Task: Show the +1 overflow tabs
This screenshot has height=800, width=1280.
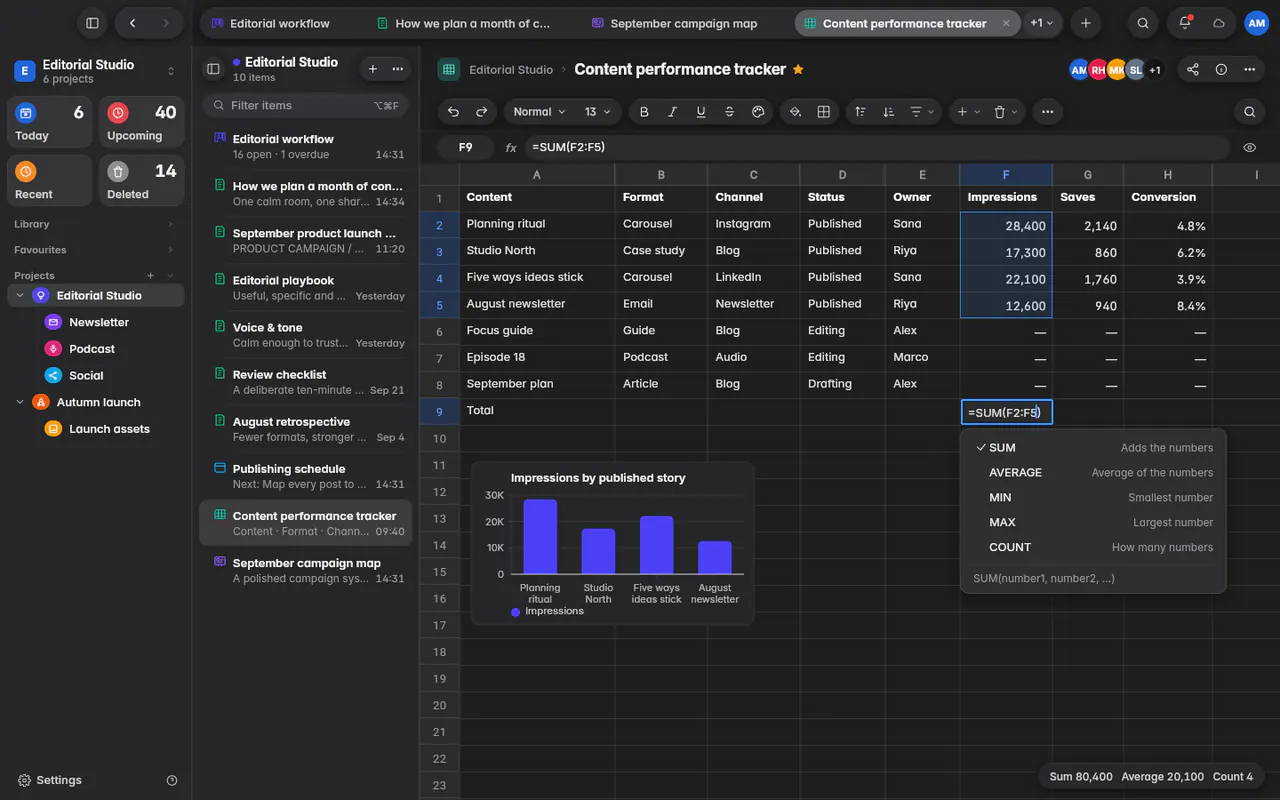Action: tap(1042, 23)
